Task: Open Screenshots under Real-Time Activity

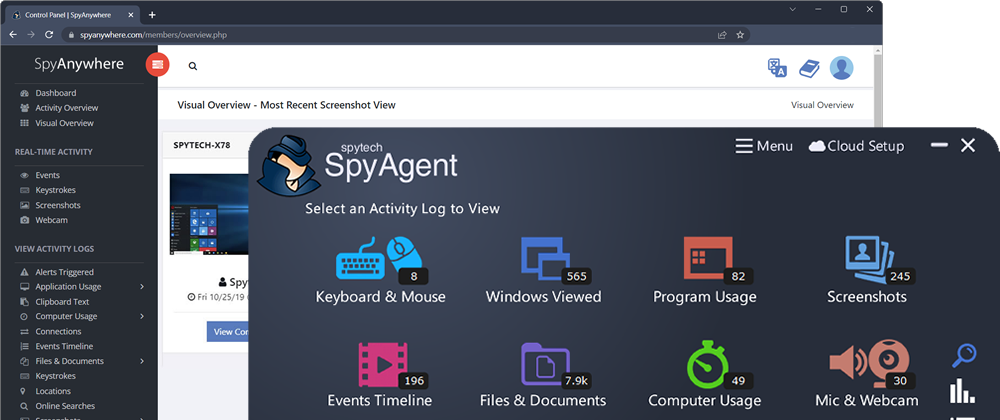Action: [x=57, y=205]
